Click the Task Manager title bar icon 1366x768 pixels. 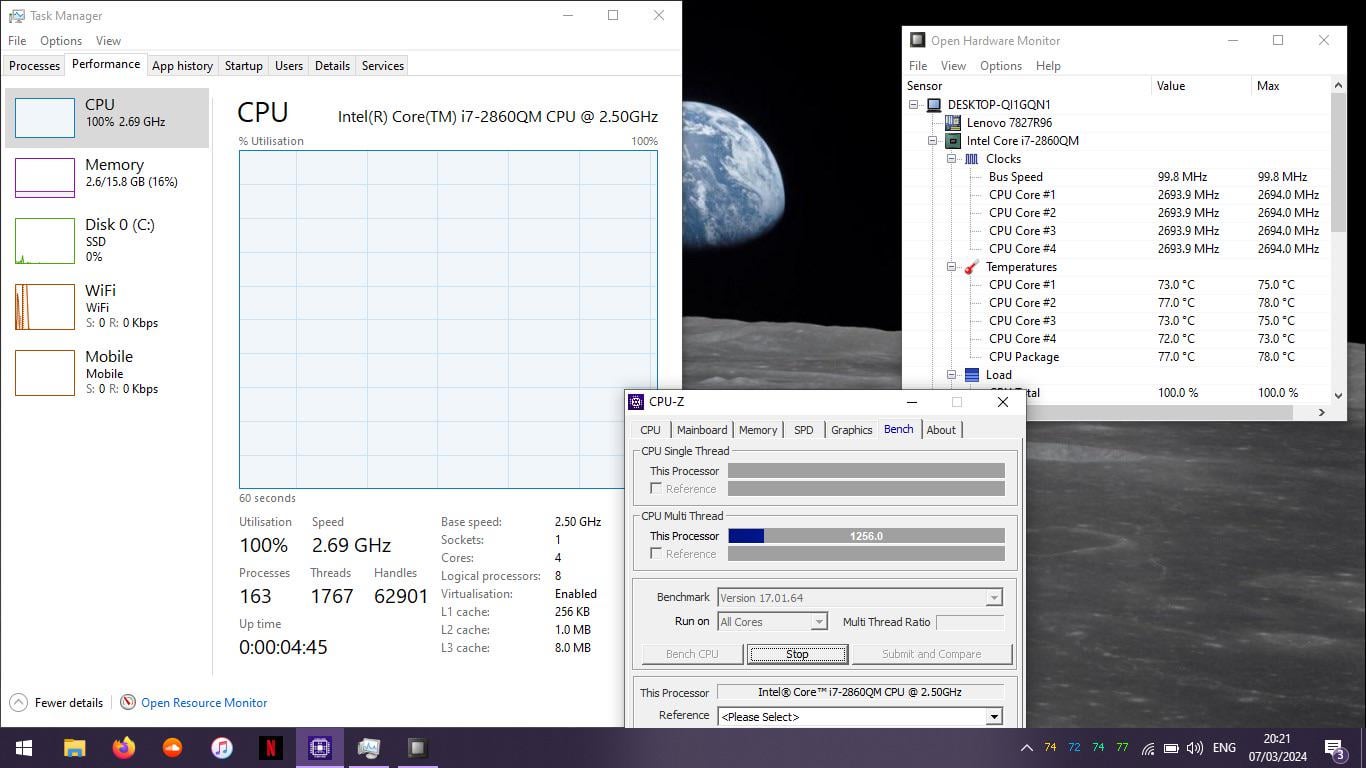click(x=16, y=16)
